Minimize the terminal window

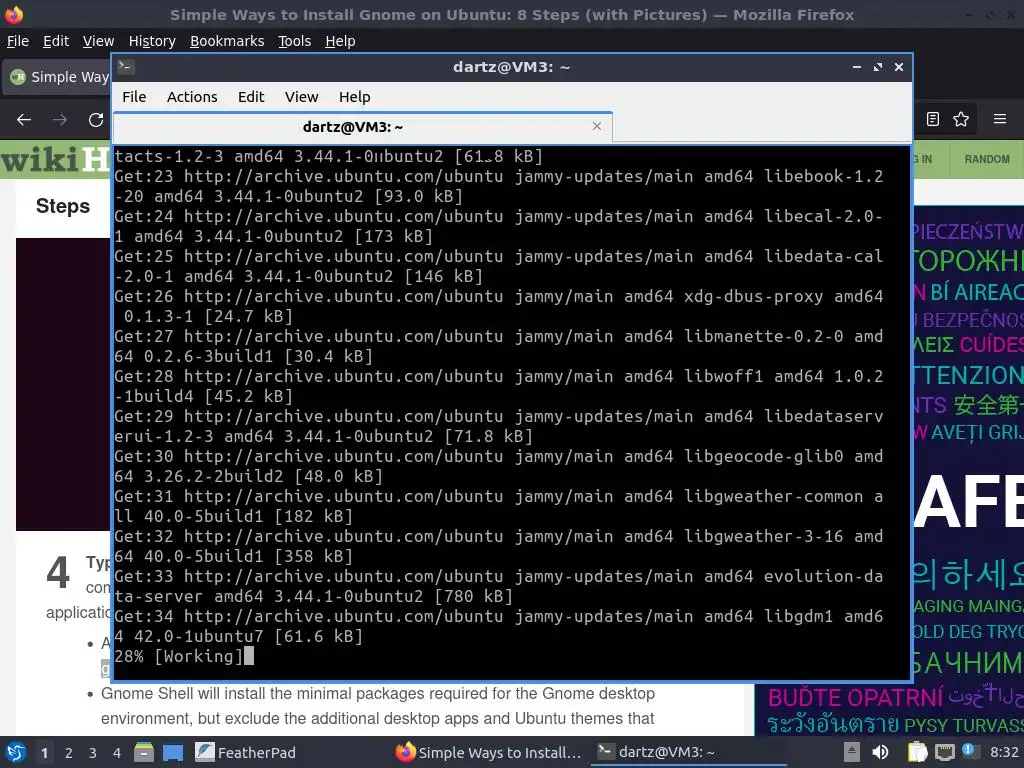857,67
